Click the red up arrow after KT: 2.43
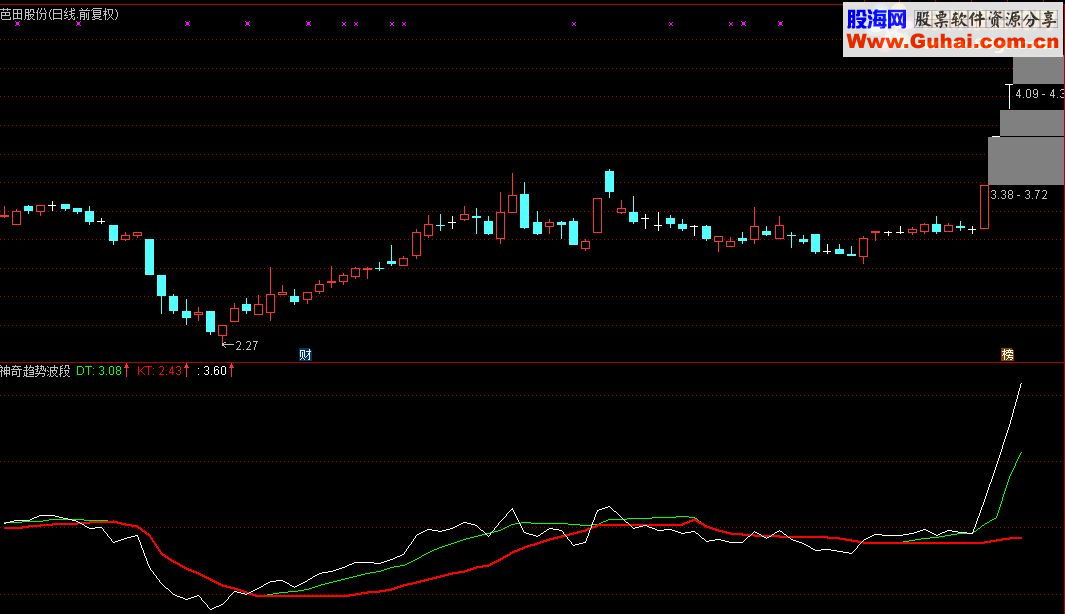This screenshot has height=614, width=1065. [187, 370]
